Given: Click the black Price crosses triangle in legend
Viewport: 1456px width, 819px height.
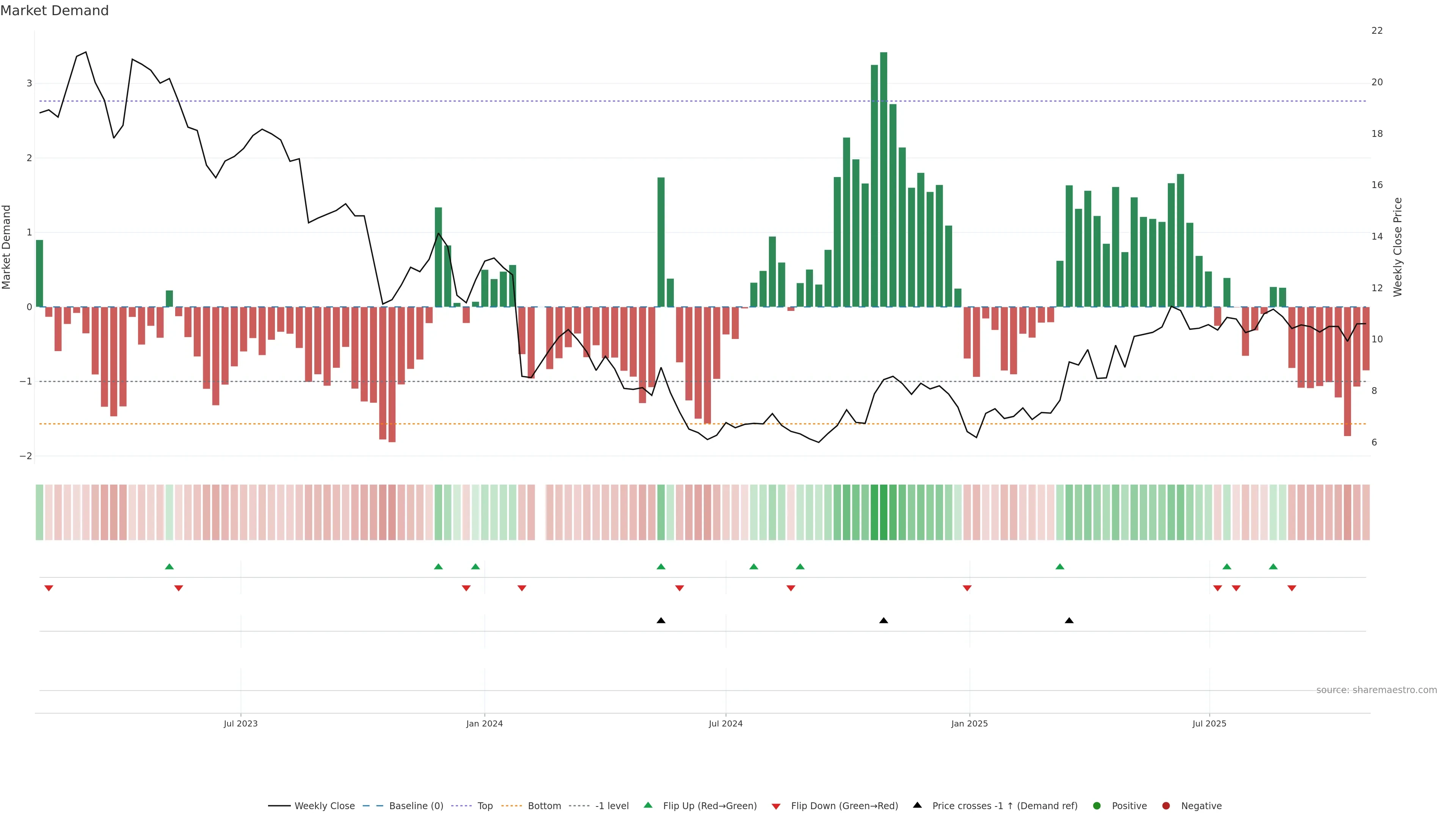Looking at the screenshot, I should point(917,805).
